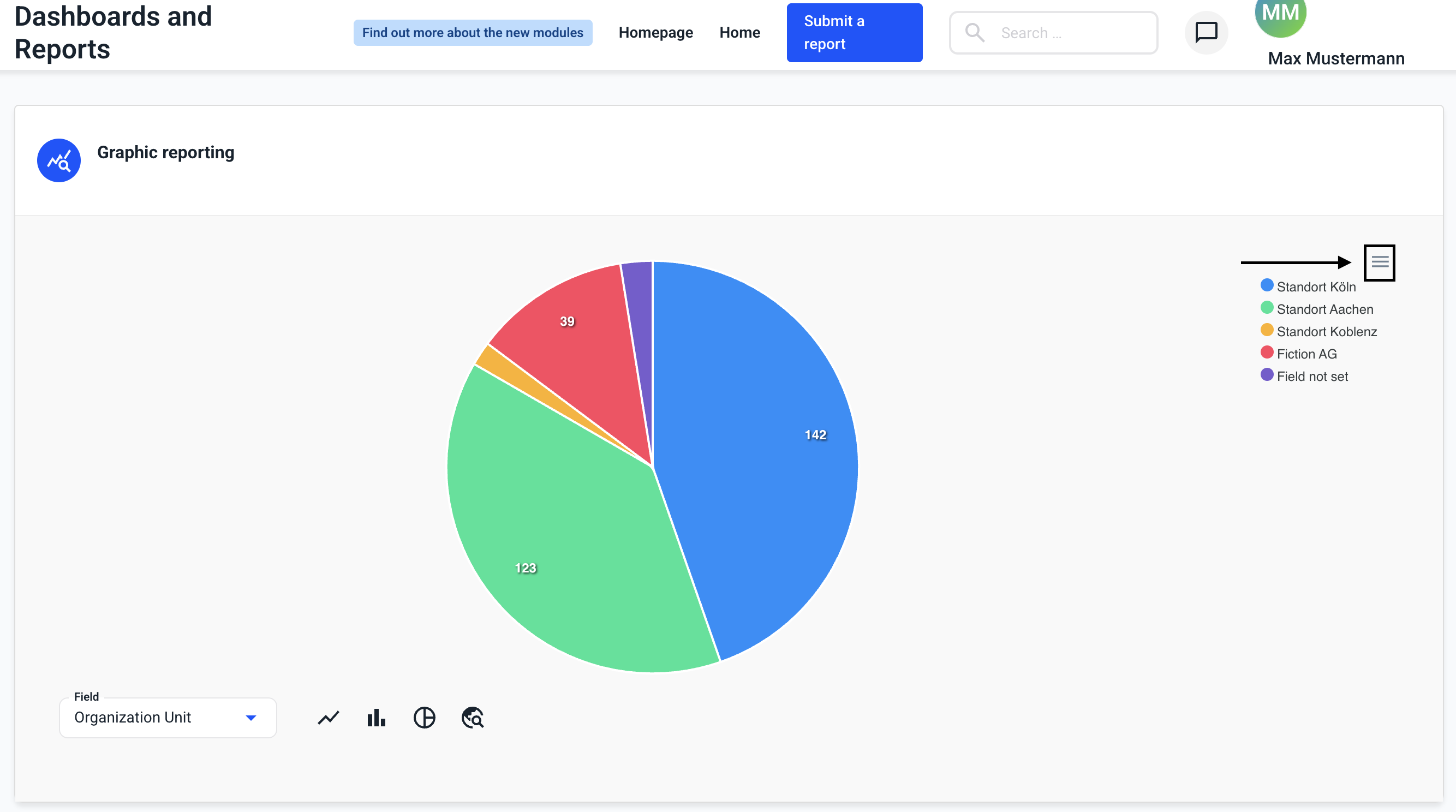The height and width of the screenshot is (812, 1456).
Task: Open the chart hamburger menu
Action: 1379,262
